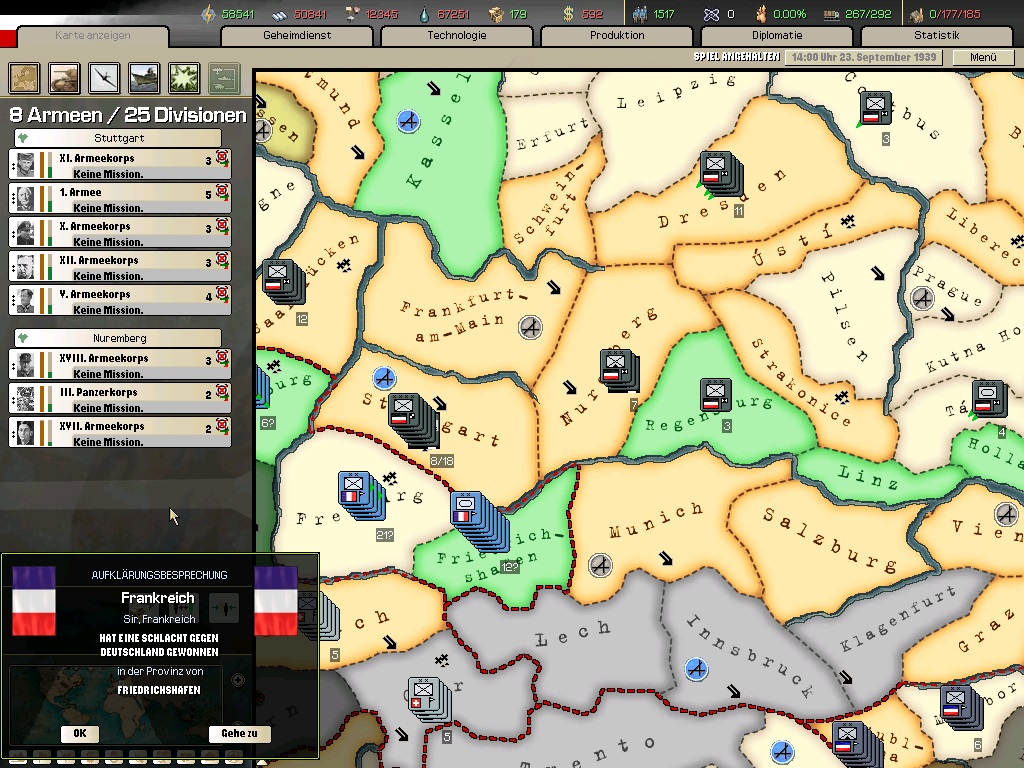Select the XII. Armeekorps row
Screen dimensions: 1024x768
(120, 266)
